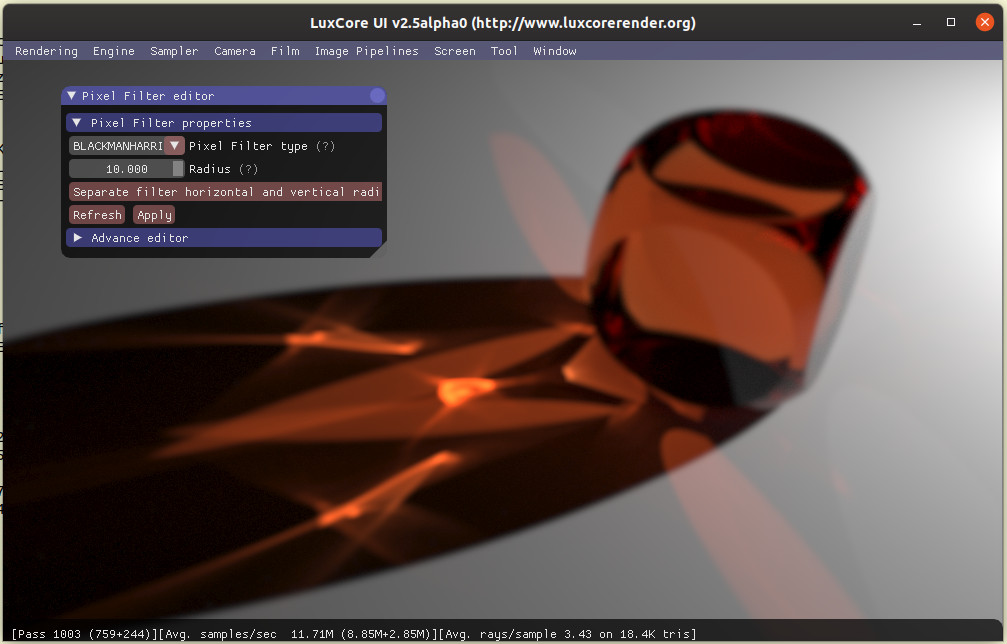Open the Sampler menu
This screenshot has height=644, width=1007.
pyautogui.click(x=174, y=51)
